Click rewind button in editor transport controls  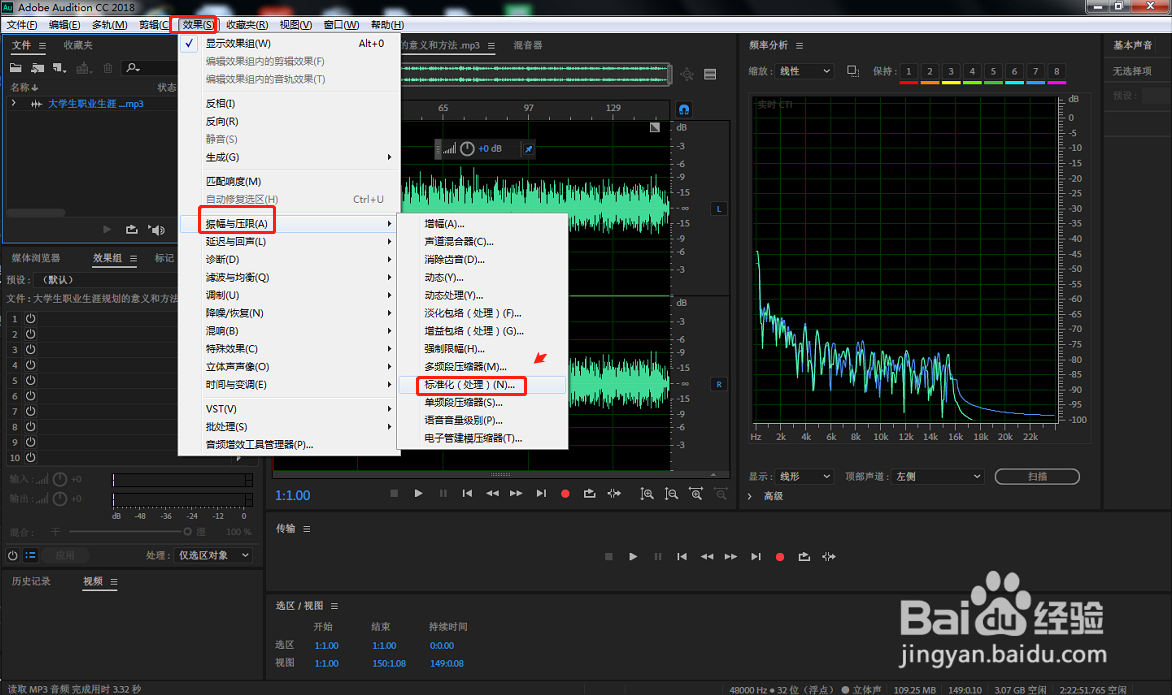pyautogui.click(x=492, y=493)
